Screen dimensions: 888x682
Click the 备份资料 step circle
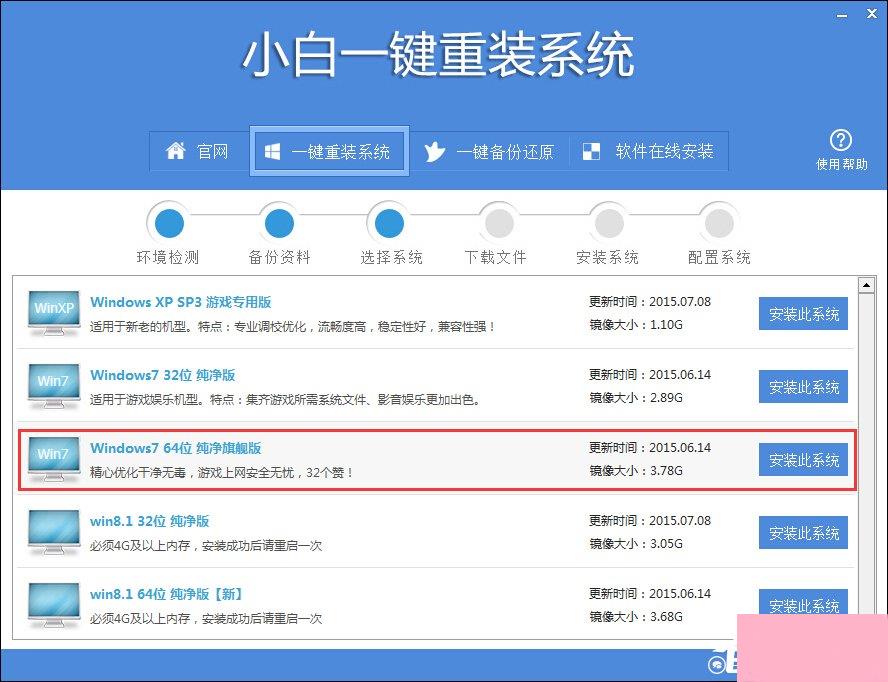pyautogui.click(x=279, y=223)
